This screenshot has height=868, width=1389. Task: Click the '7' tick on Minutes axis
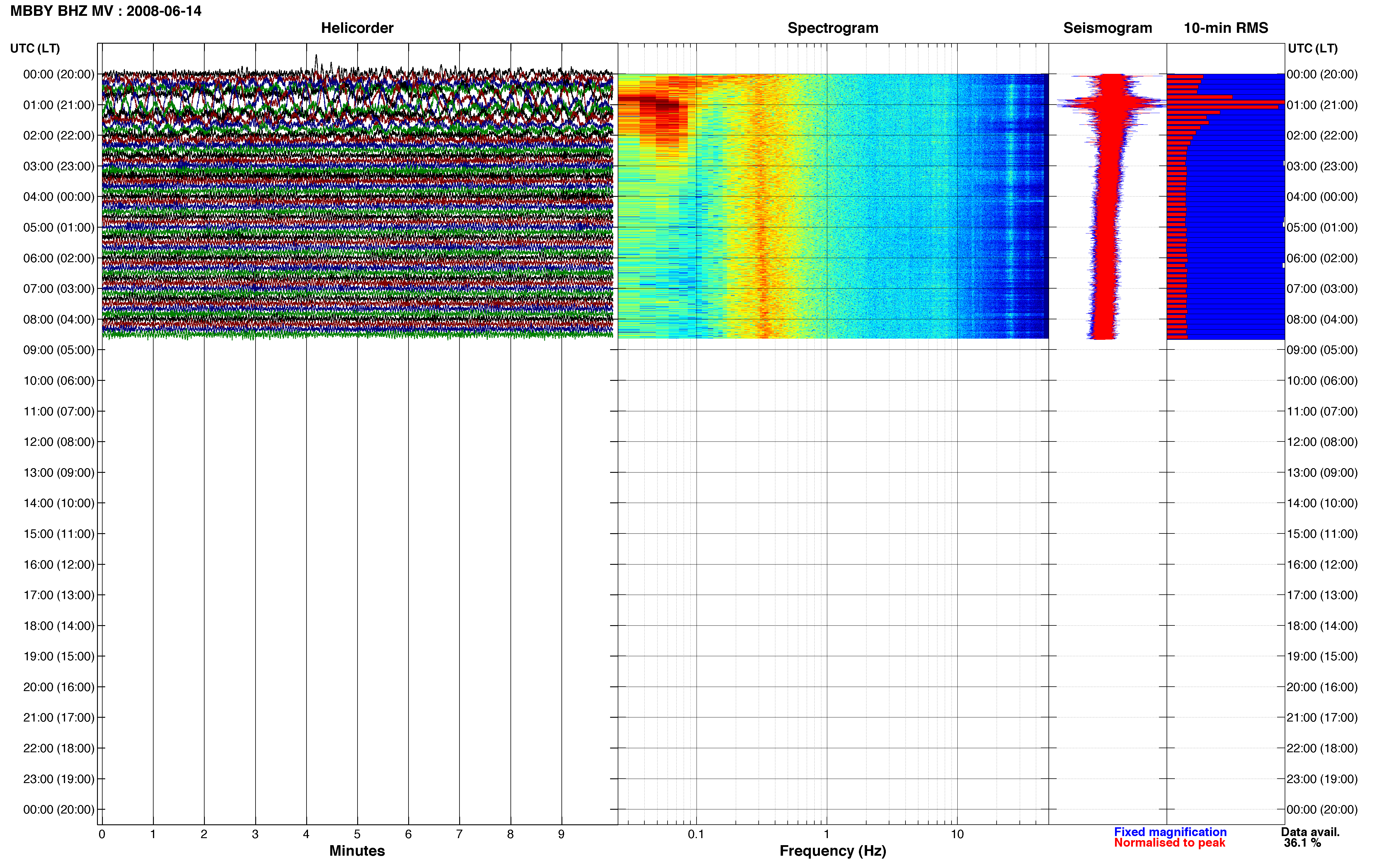[x=459, y=834]
